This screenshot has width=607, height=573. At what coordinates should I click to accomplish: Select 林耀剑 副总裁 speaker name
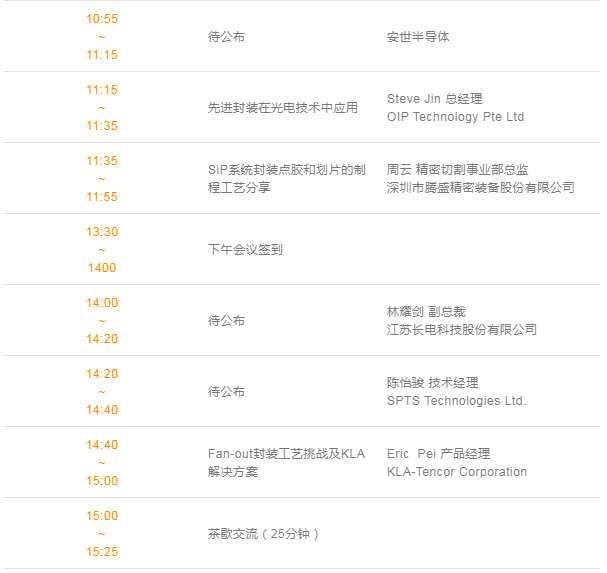[x=426, y=312]
